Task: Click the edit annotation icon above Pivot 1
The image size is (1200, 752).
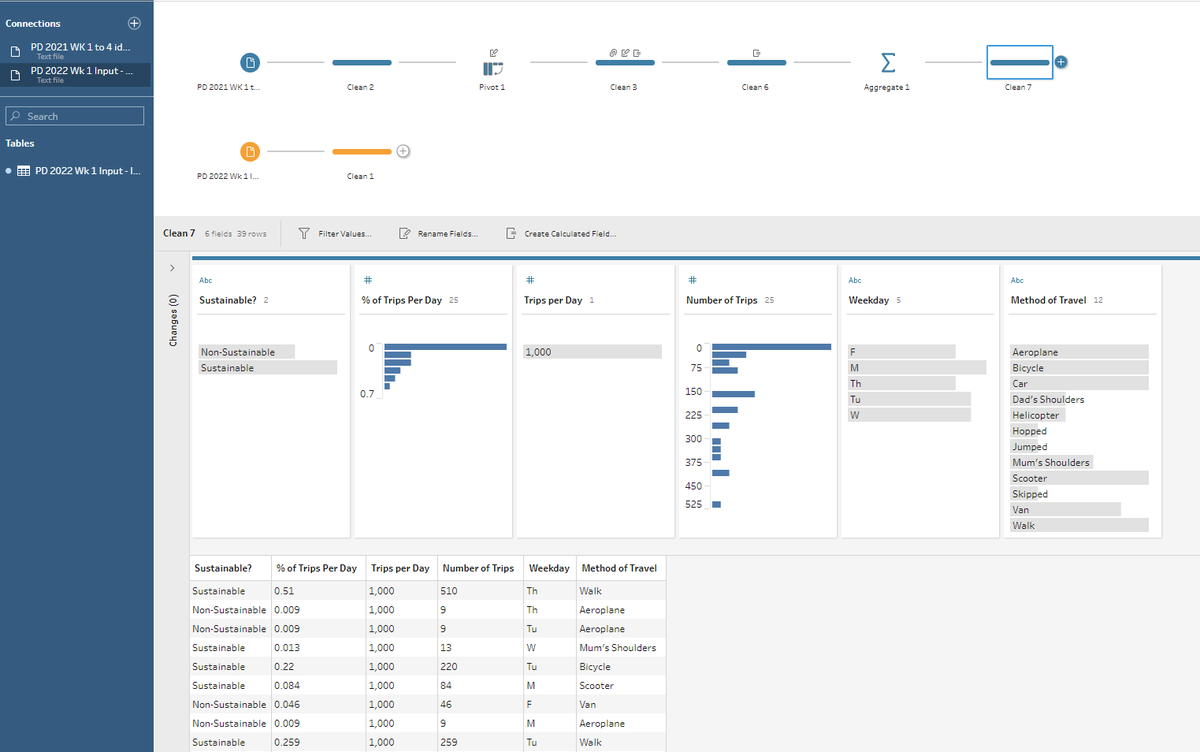Action: coord(493,51)
